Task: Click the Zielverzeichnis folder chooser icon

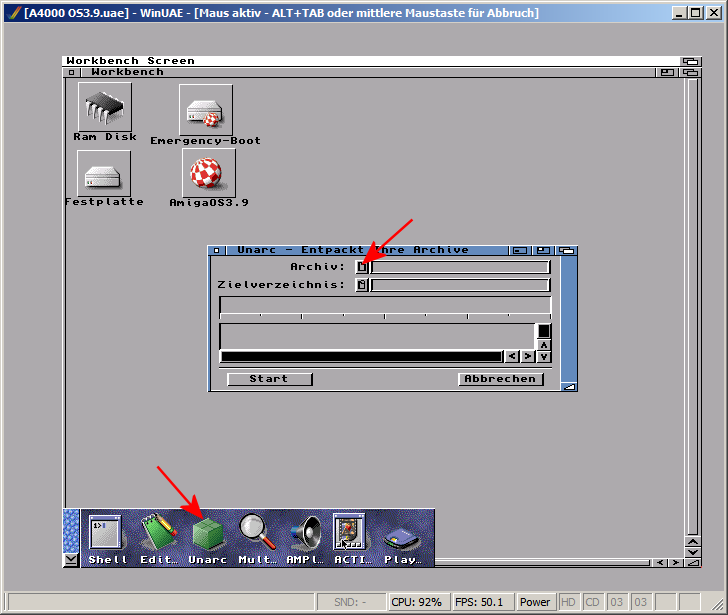Action: (x=362, y=285)
